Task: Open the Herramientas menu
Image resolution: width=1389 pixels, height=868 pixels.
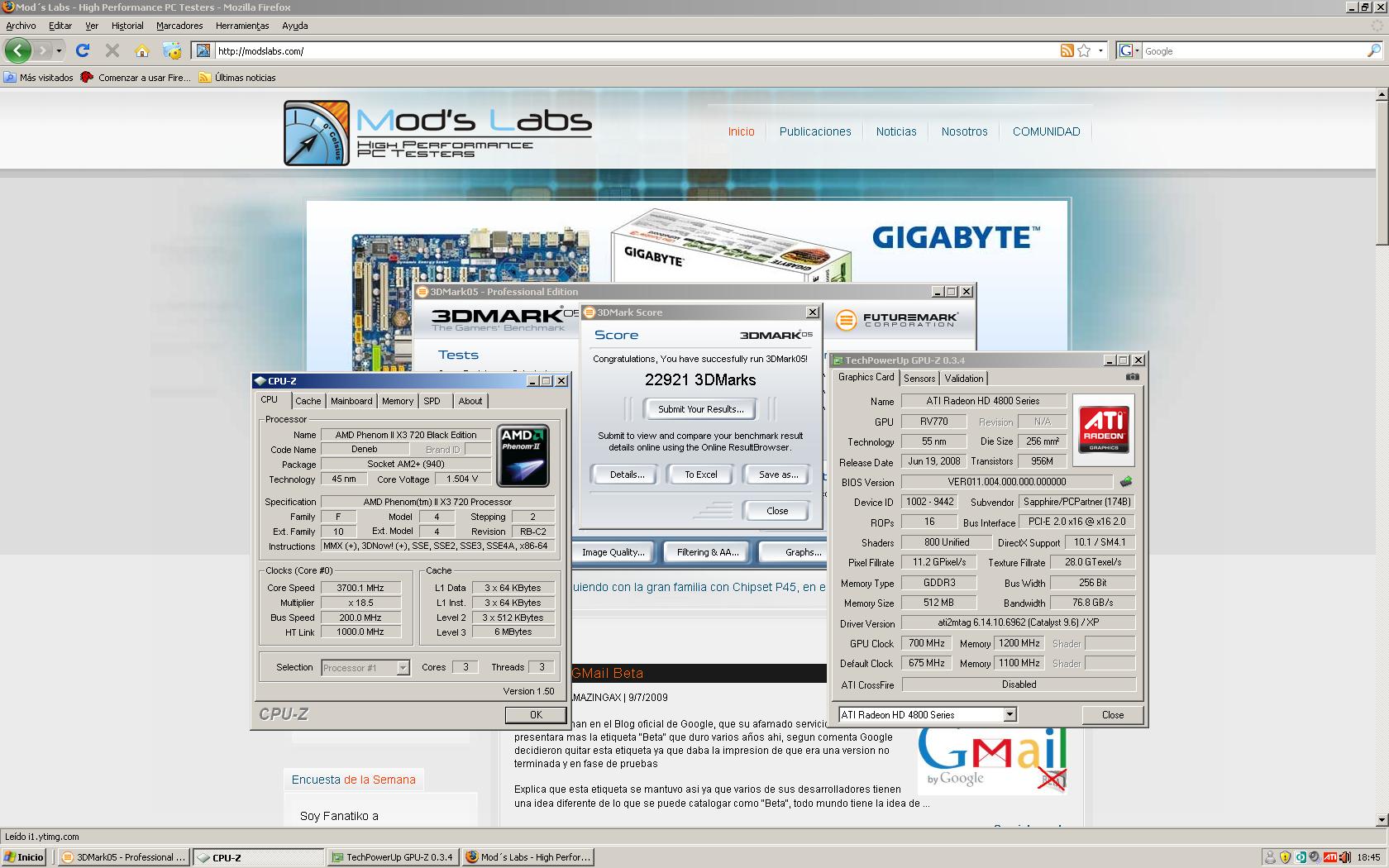Action: [242, 26]
